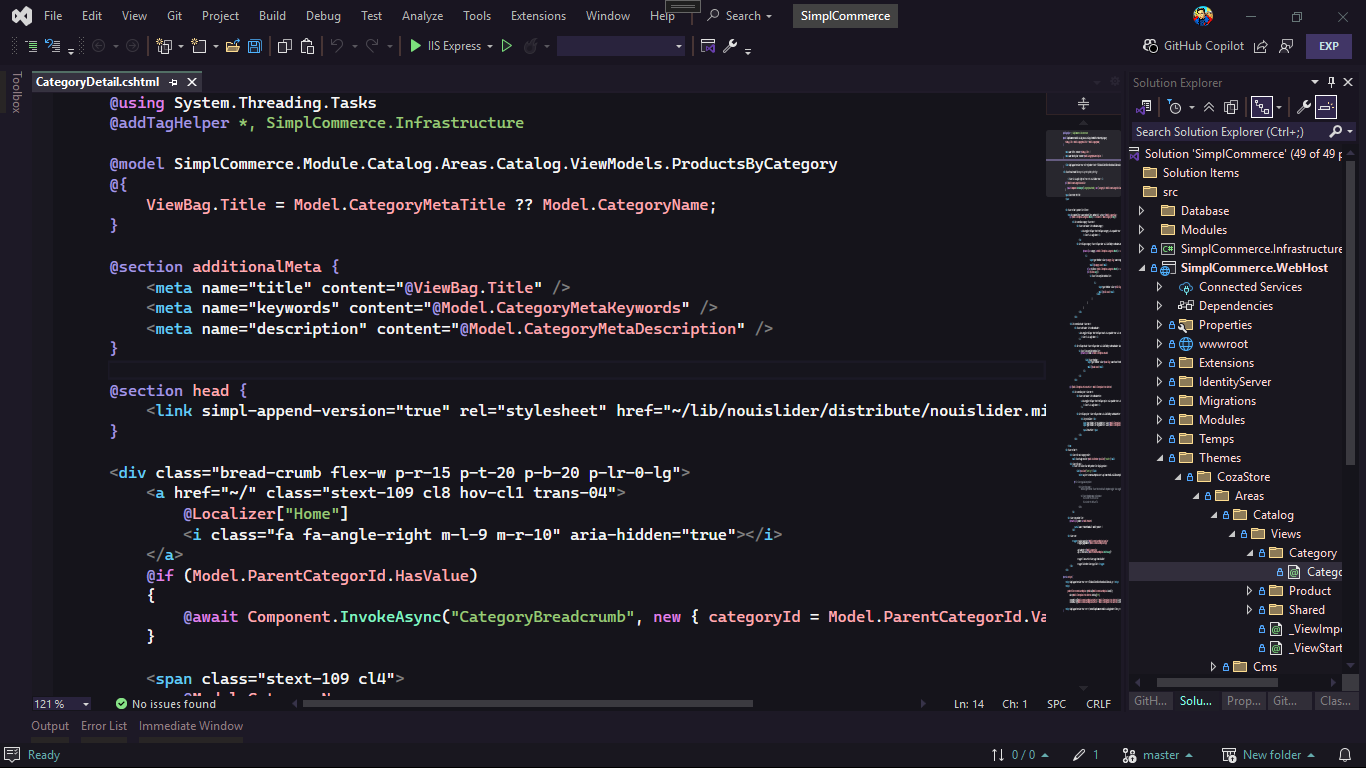
Task: Open the Debug menu
Action: (323, 16)
